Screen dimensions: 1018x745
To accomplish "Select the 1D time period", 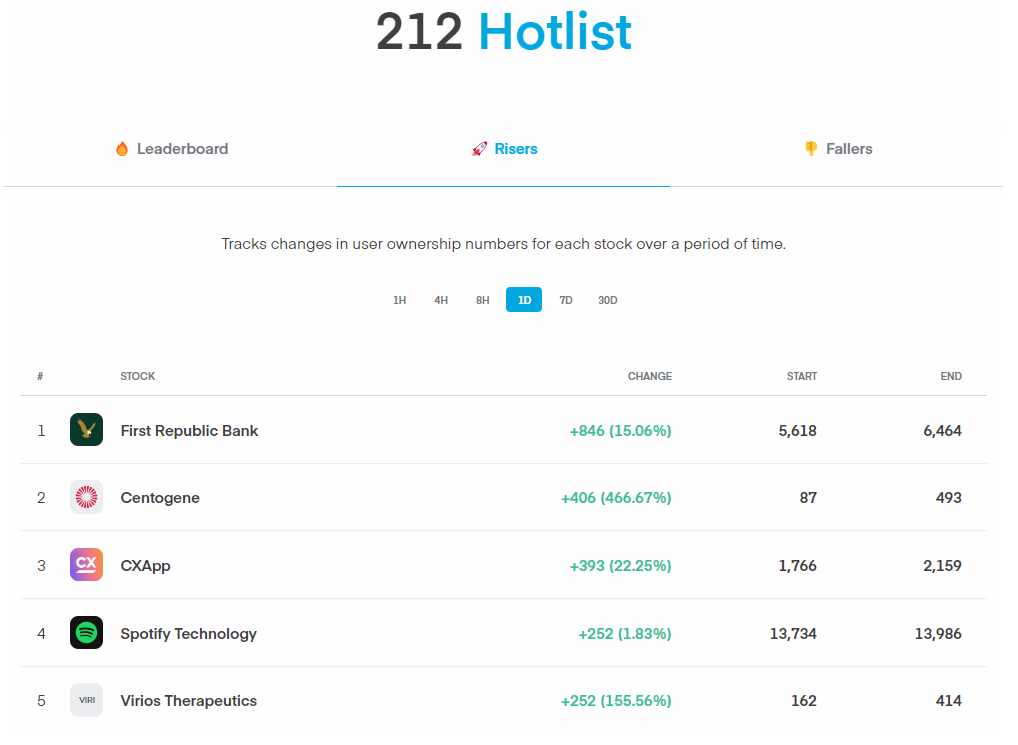I will (524, 300).
